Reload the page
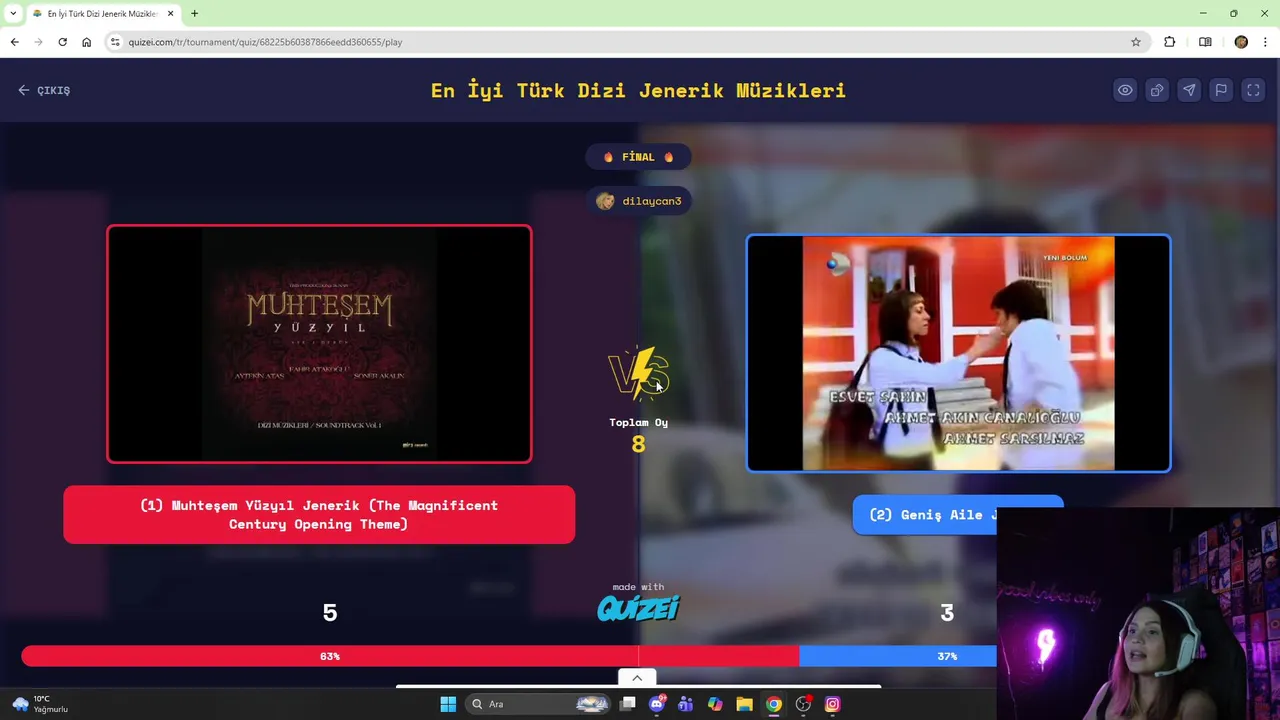The width and height of the screenshot is (1280, 720). pos(62,42)
